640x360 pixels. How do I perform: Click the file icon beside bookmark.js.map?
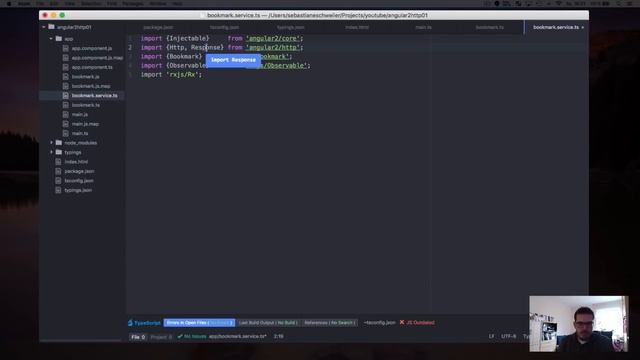click(x=65, y=86)
